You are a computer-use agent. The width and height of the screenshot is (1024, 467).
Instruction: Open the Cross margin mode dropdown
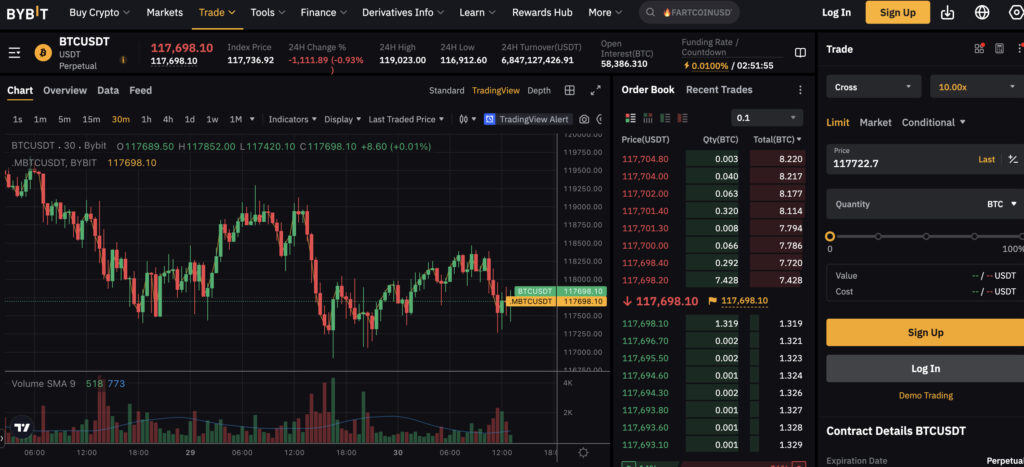click(874, 87)
